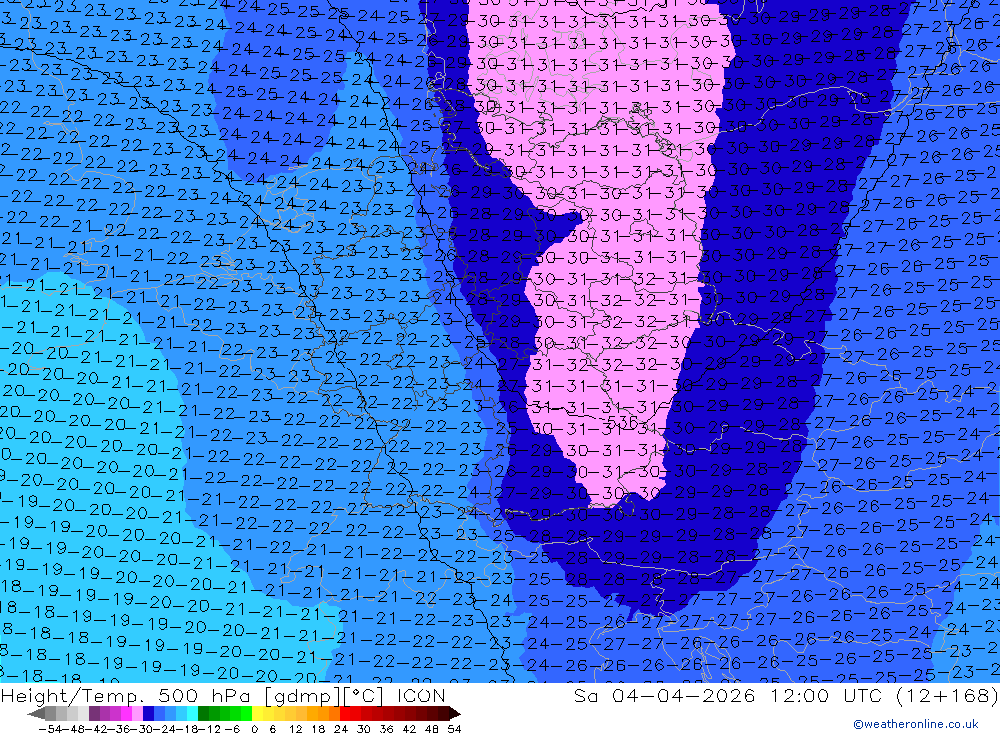Pick the dark purple legend swatch above -42
The image size is (1000, 733).
(x=94, y=713)
